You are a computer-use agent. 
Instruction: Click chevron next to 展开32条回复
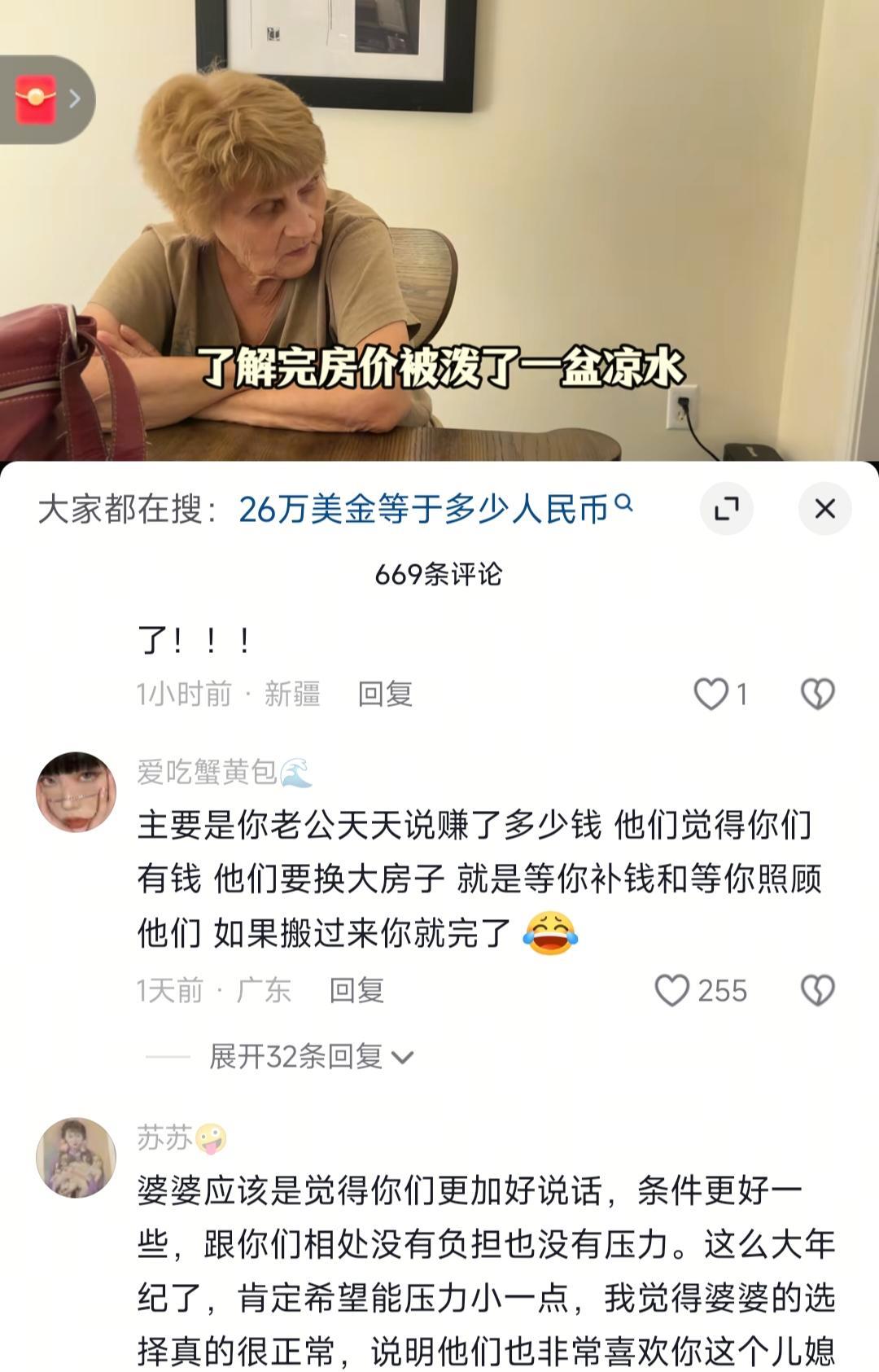pos(402,1058)
